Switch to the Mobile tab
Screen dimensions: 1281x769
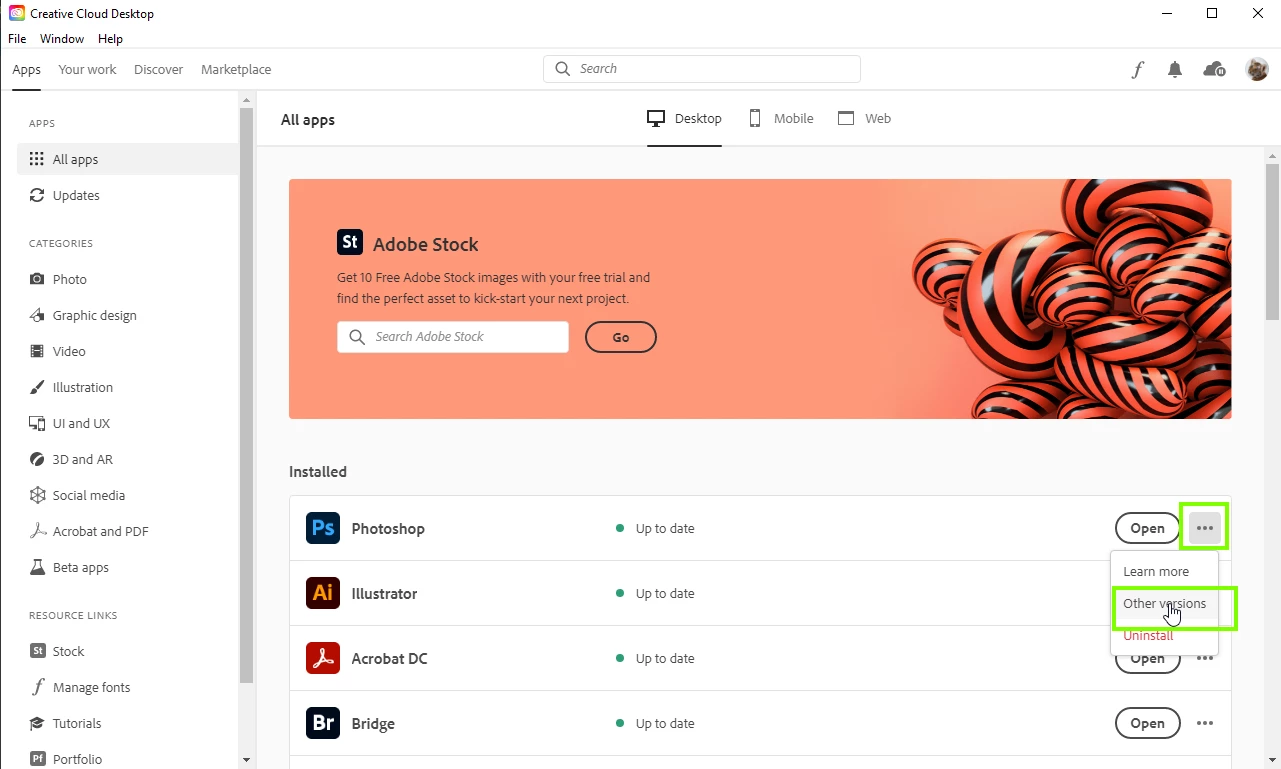coord(780,119)
